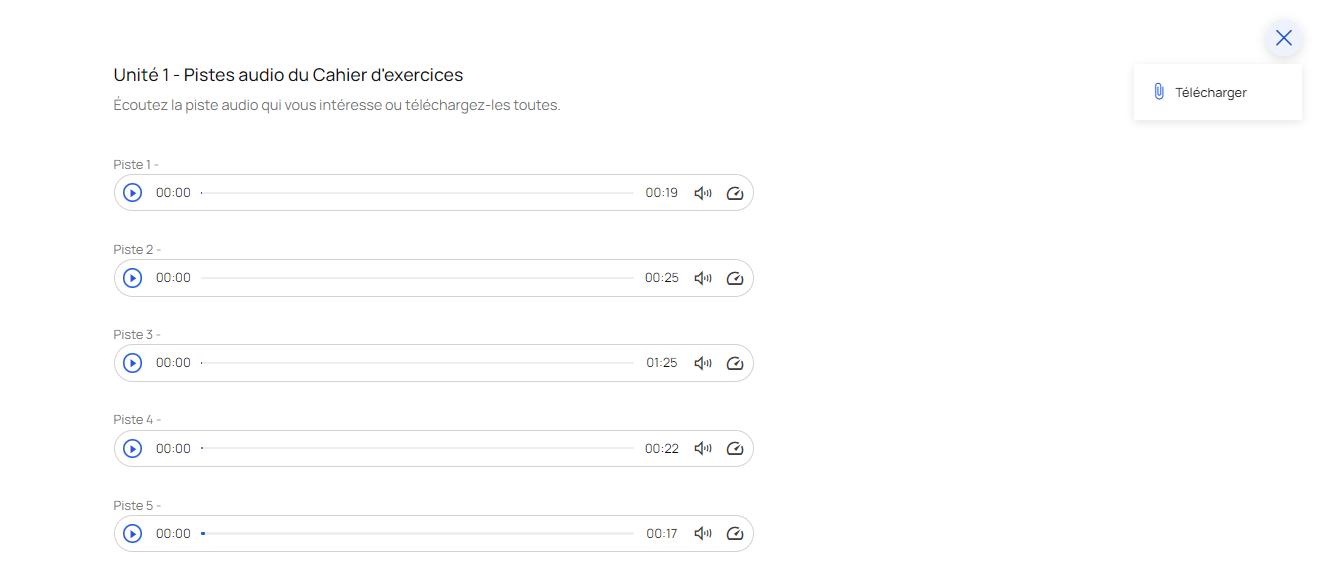
Task: Click the paperclip icon beside Télécharger
Action: coord(1158,92)
